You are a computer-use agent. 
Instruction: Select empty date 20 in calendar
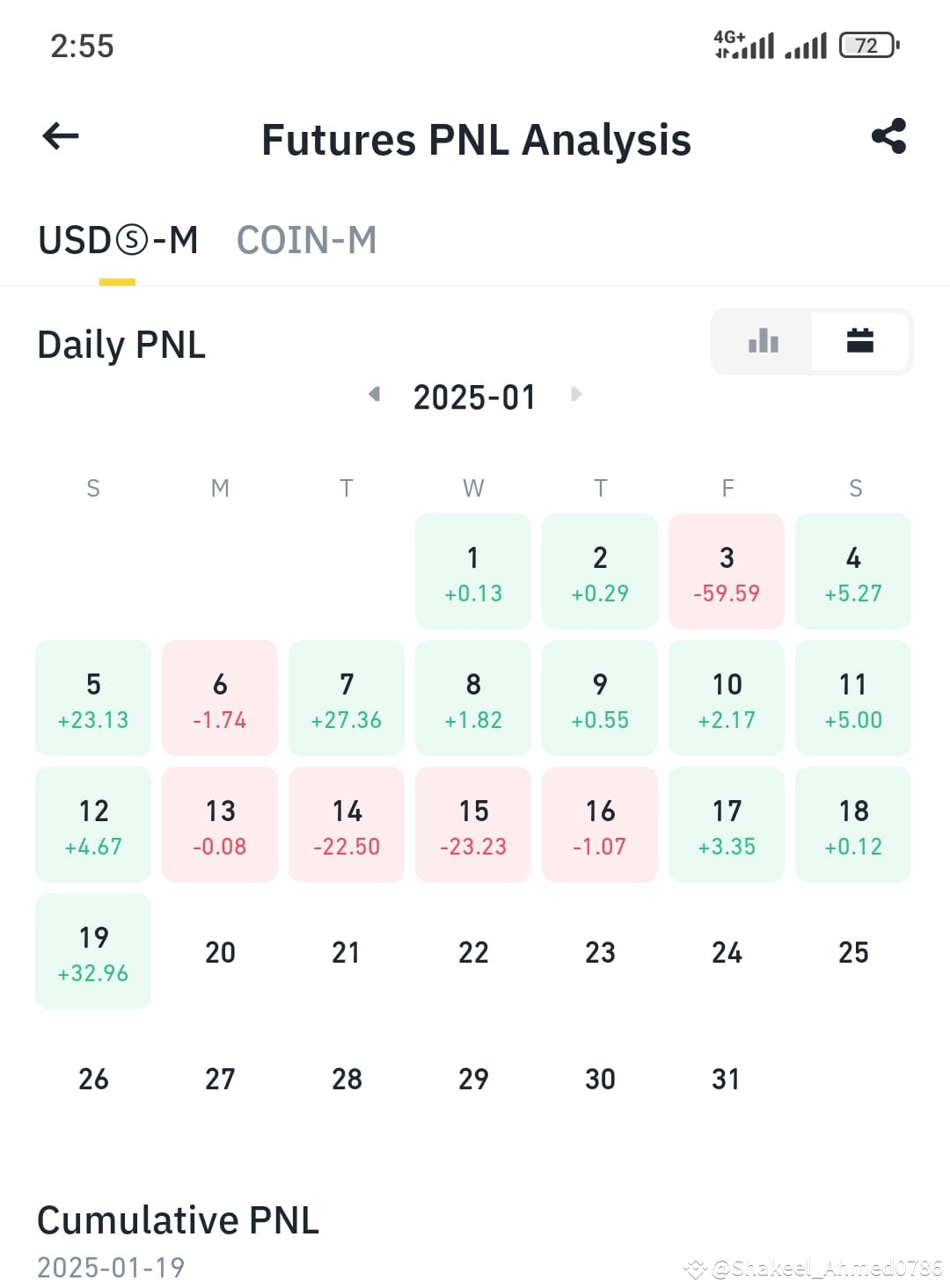[x=220, y=952]
